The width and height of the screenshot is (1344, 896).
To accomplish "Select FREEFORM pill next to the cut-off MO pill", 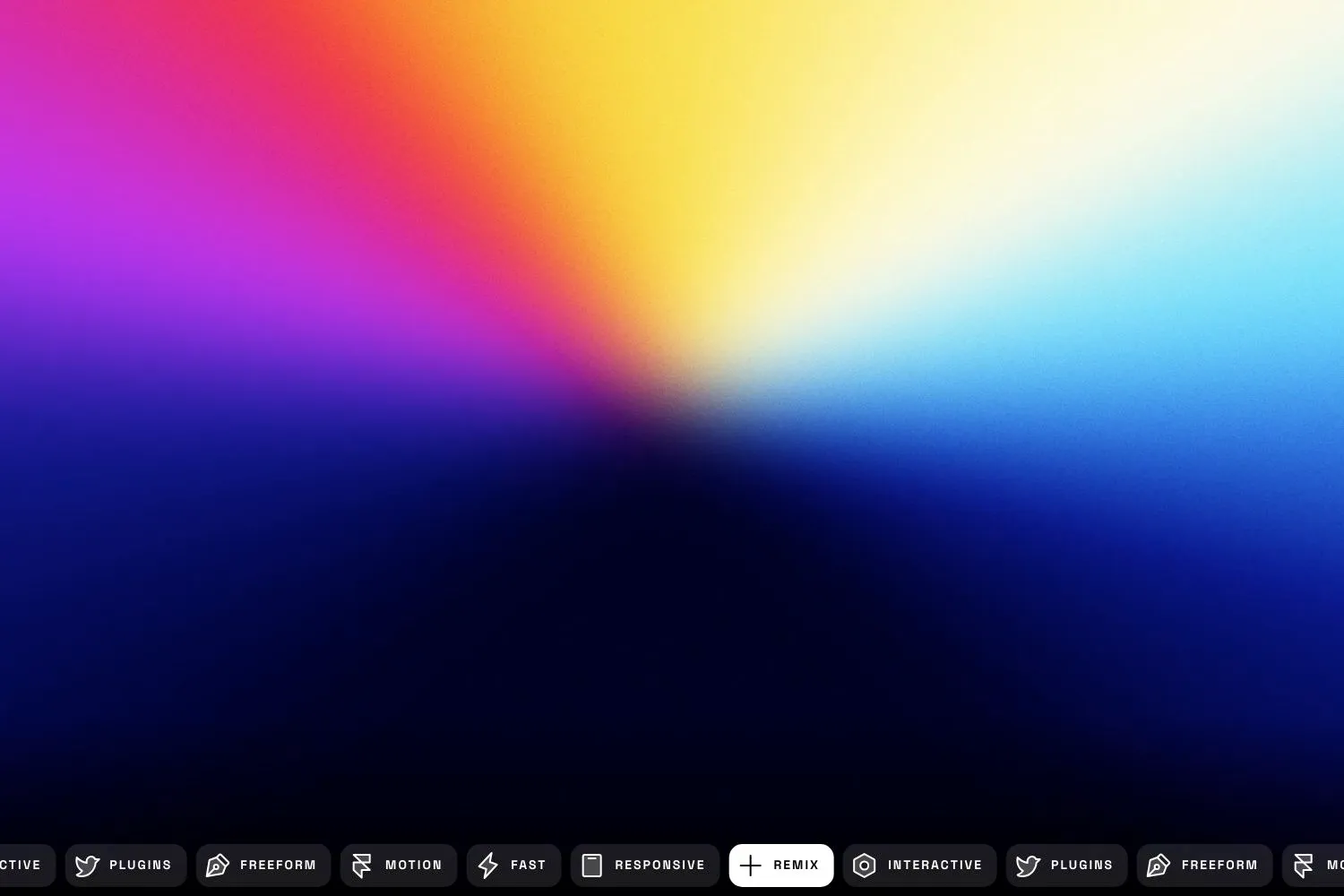I will click(1205, 866).
